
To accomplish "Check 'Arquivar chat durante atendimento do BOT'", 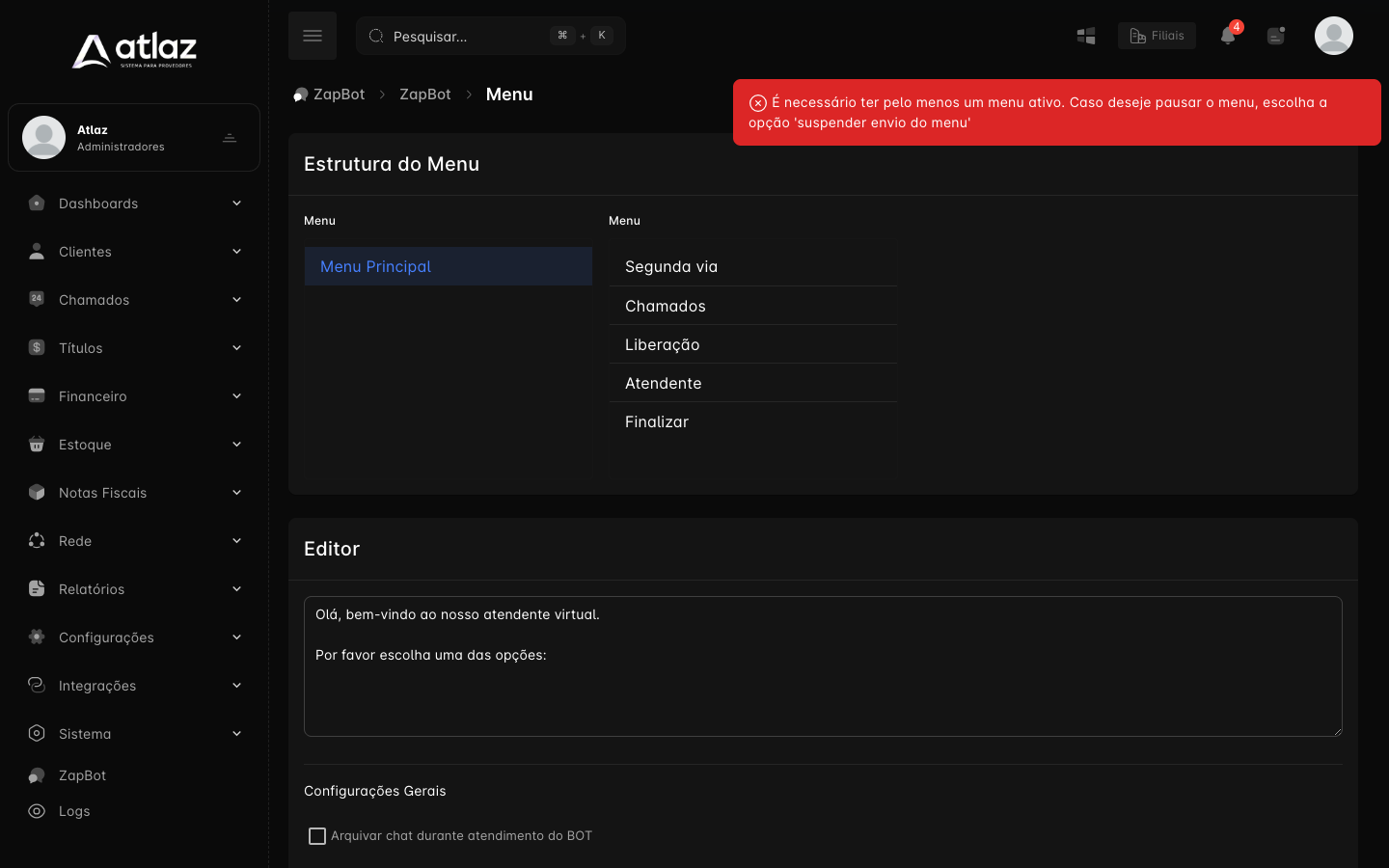I will (317, 836).
